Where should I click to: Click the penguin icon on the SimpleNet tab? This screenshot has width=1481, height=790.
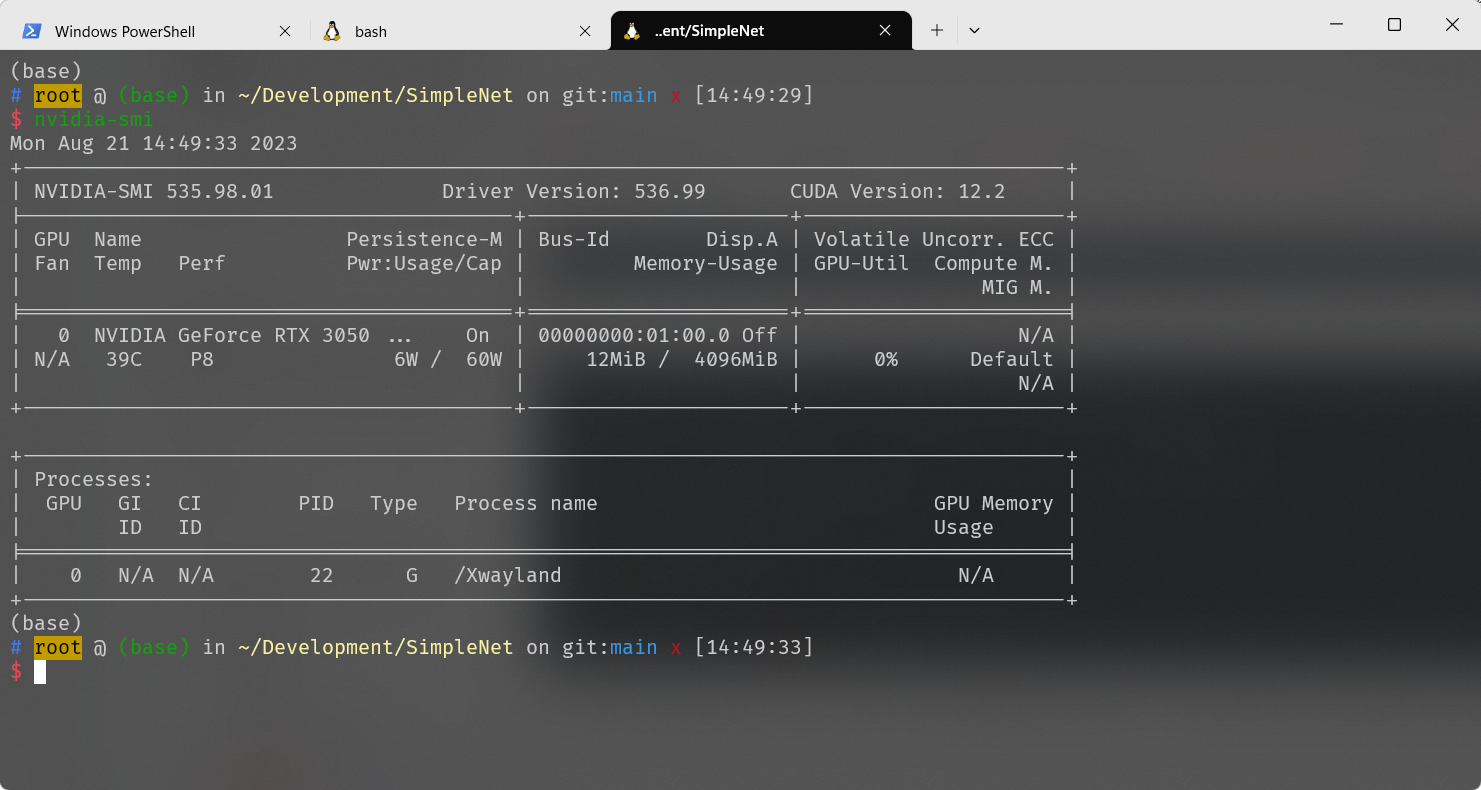(631, 30)
